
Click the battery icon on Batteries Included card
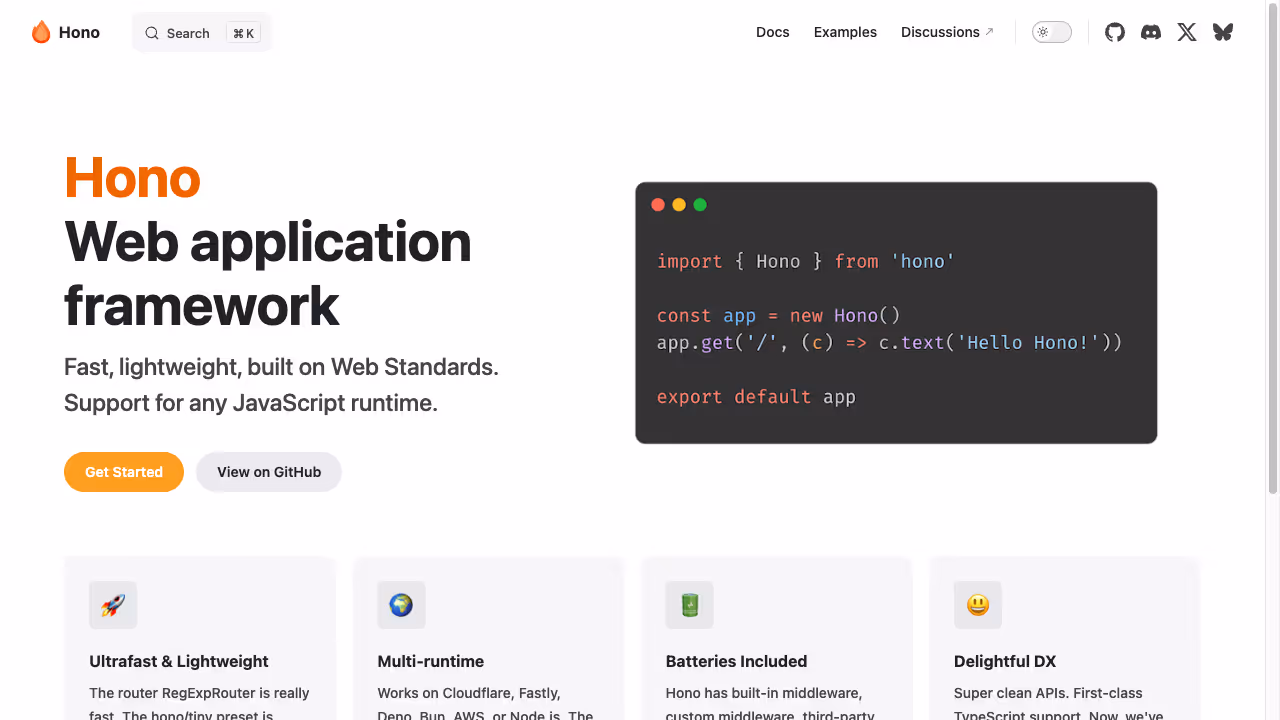(x=689, y=605)
